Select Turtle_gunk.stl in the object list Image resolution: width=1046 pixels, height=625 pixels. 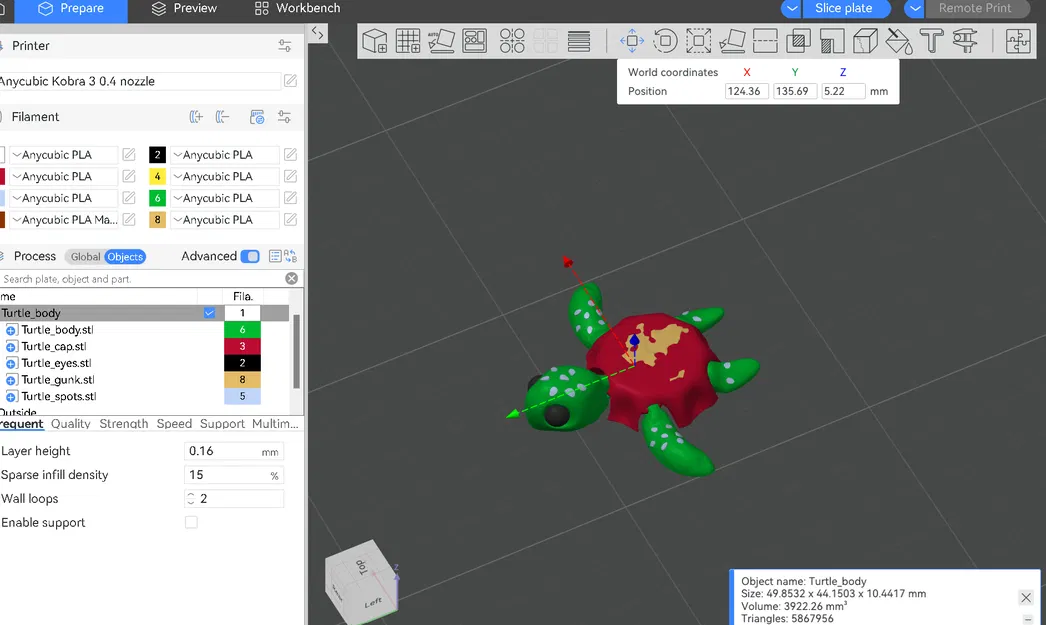coord(57,380)
